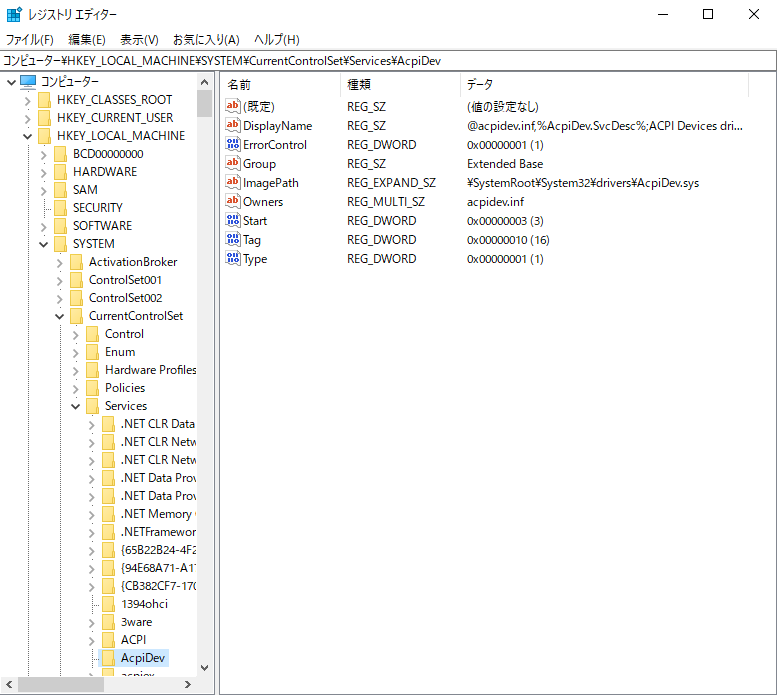Click the tree pane vertical scrollbar down arrow
The width and height of the screenshot is (777, 695).
tap(205, 667)
